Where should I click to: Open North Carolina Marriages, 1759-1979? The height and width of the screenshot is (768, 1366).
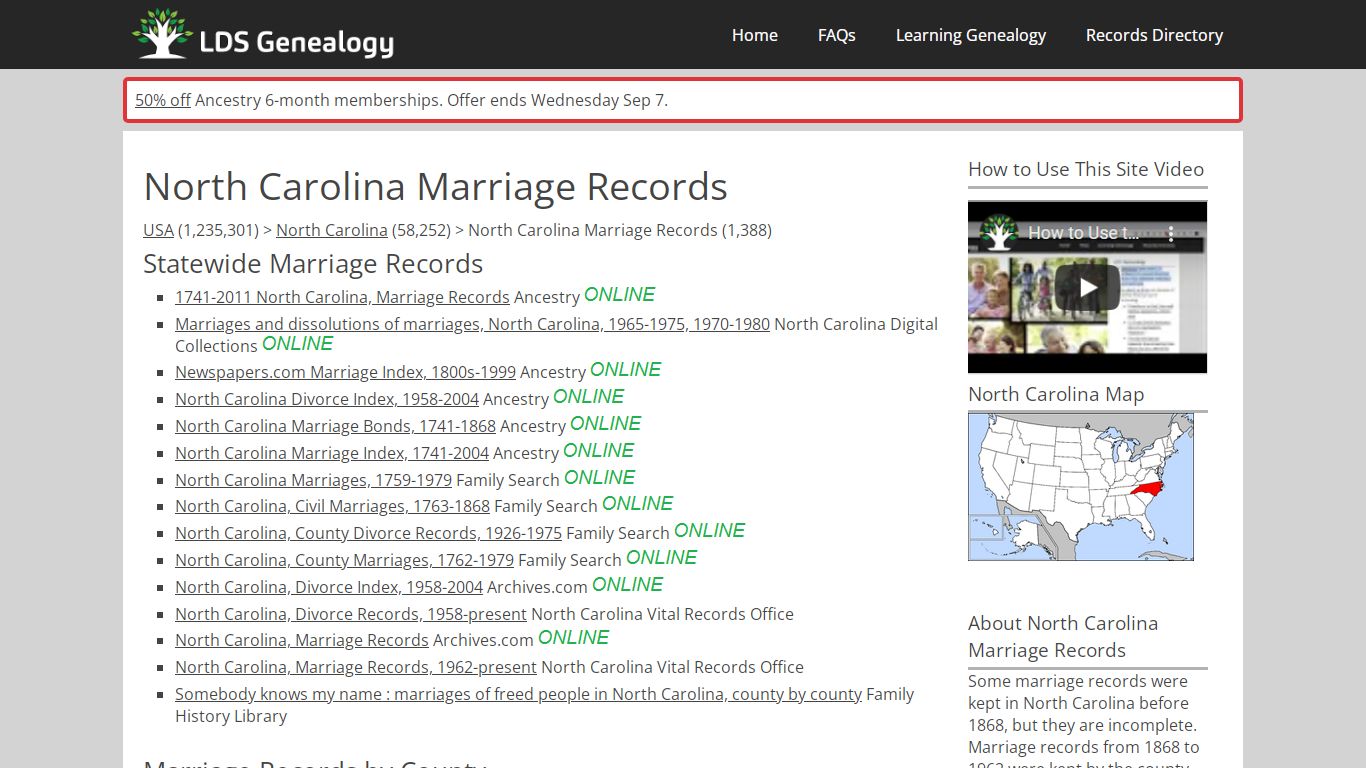(x=313, y=480)
